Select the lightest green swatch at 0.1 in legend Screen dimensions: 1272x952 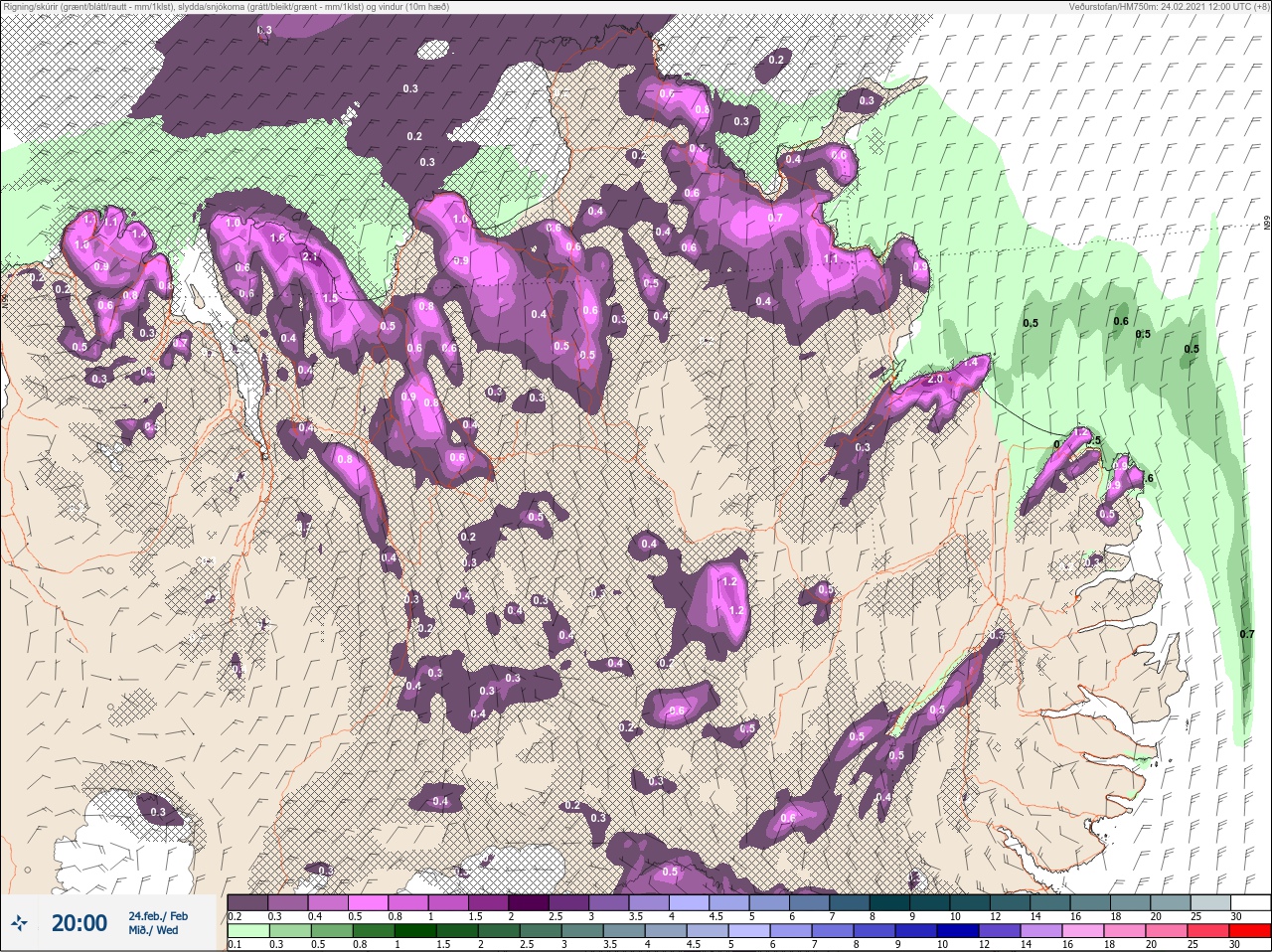247,930
